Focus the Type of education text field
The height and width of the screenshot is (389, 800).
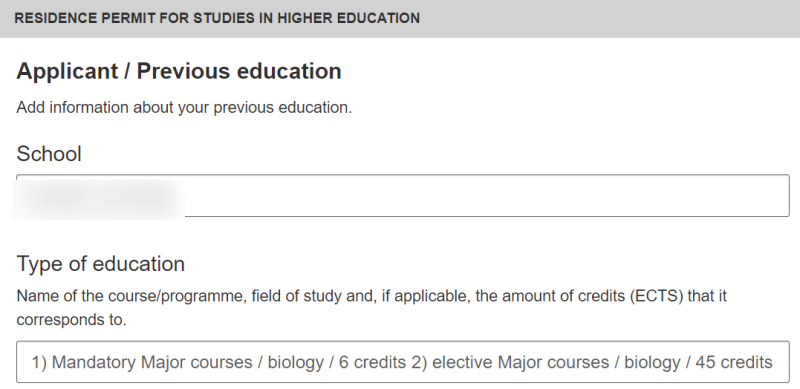403,362
